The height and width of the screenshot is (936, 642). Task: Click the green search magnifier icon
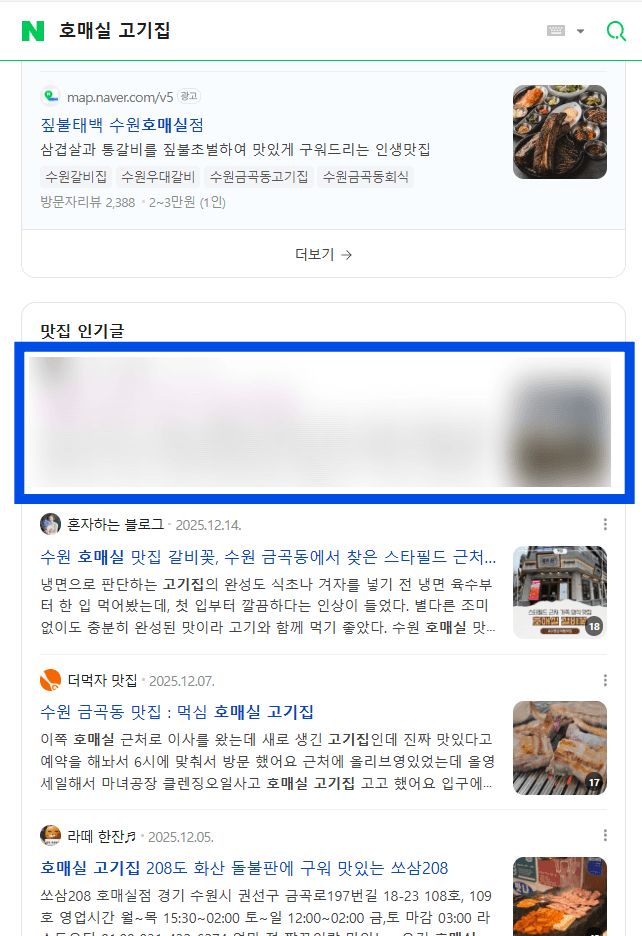[616, 31]
